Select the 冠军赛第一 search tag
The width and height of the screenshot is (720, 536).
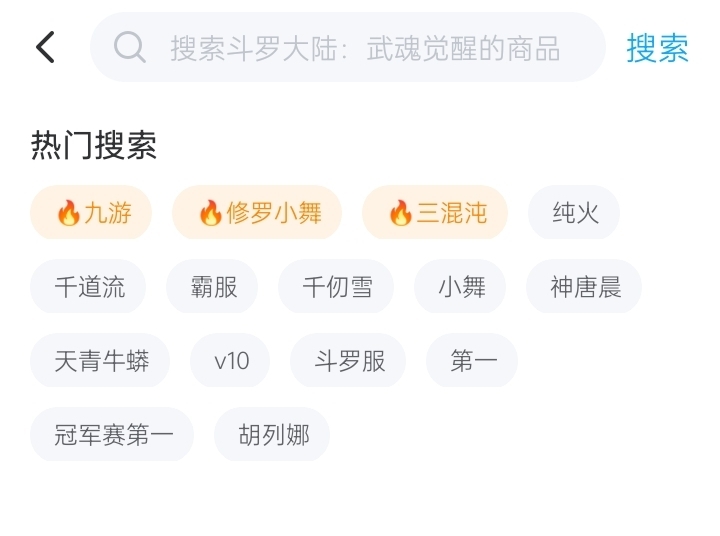(x=113, y=435)
